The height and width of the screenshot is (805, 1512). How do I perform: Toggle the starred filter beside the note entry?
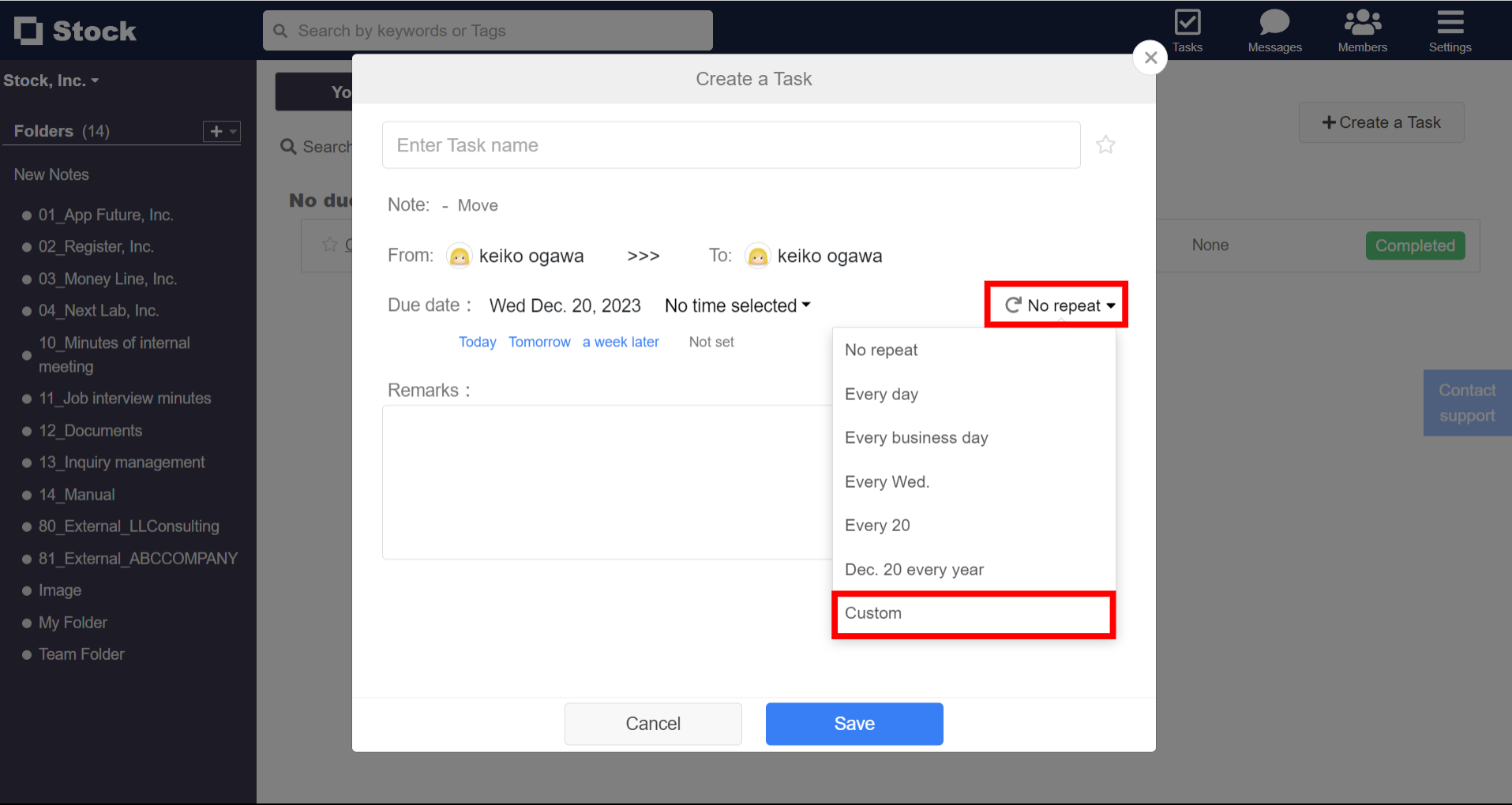coord(329,245)
